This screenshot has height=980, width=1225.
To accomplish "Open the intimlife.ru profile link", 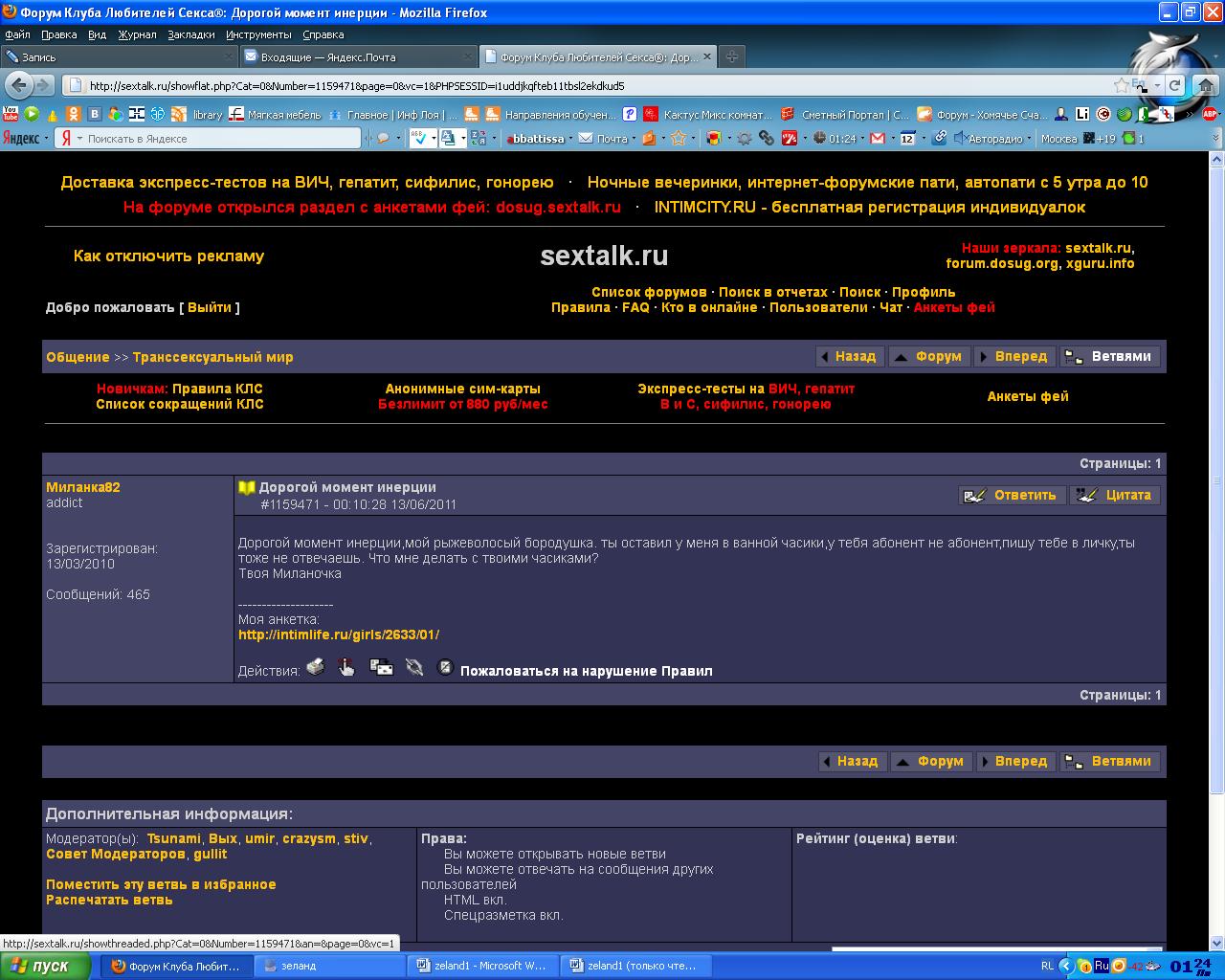I will coord(339,635).
